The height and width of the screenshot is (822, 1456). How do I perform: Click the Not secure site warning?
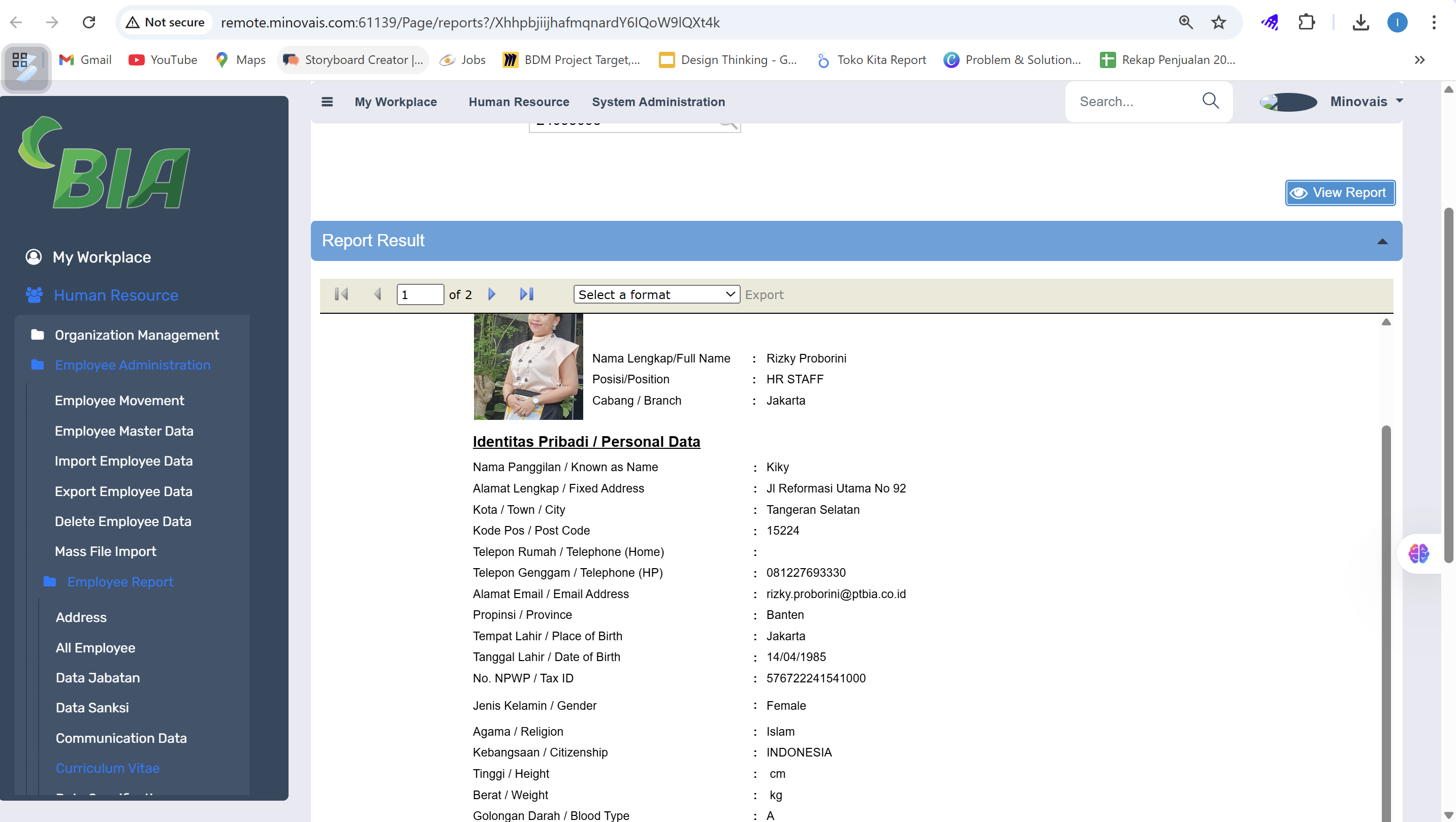coord(166,22)
